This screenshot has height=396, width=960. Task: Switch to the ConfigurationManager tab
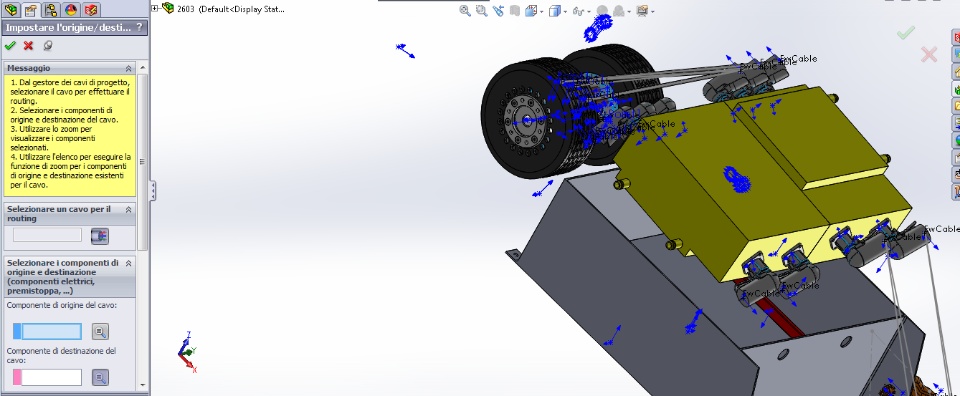click(x=51, y=9)
